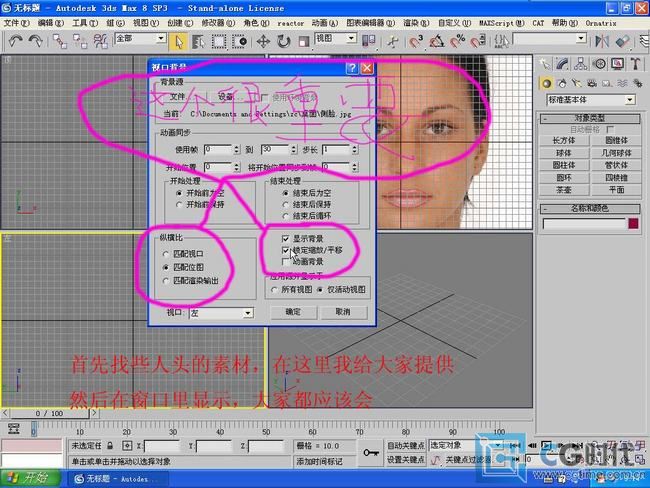Open the MAXScript menu
Screen dimensions: 650x488
point(502,23)
